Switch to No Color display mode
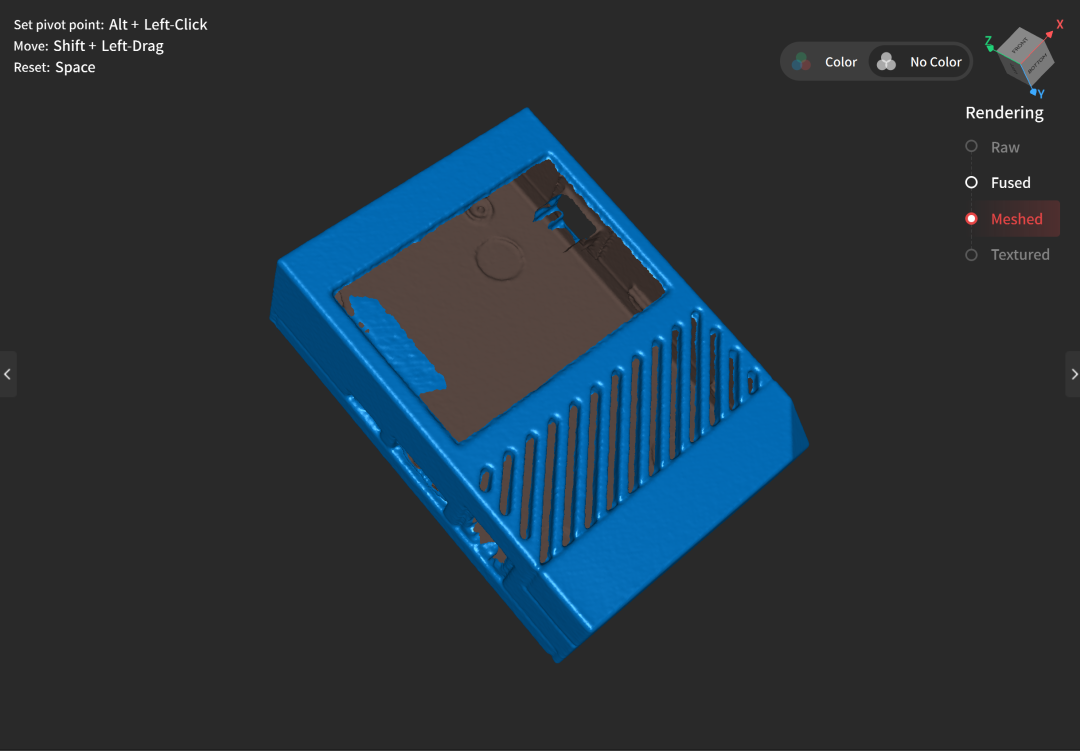Image resolution: width=1080 pixels, height=751 pixels. tap(919, 62)
